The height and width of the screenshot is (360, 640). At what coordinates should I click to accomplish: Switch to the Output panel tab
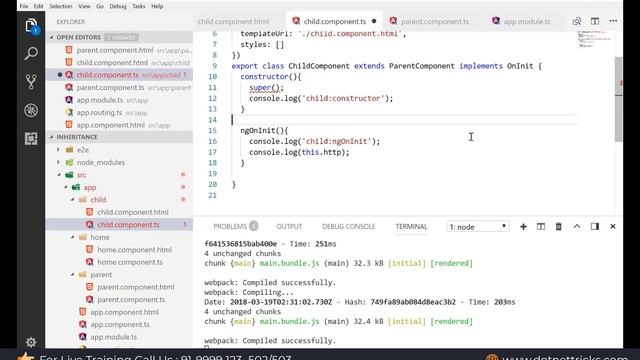coord(289,227)
